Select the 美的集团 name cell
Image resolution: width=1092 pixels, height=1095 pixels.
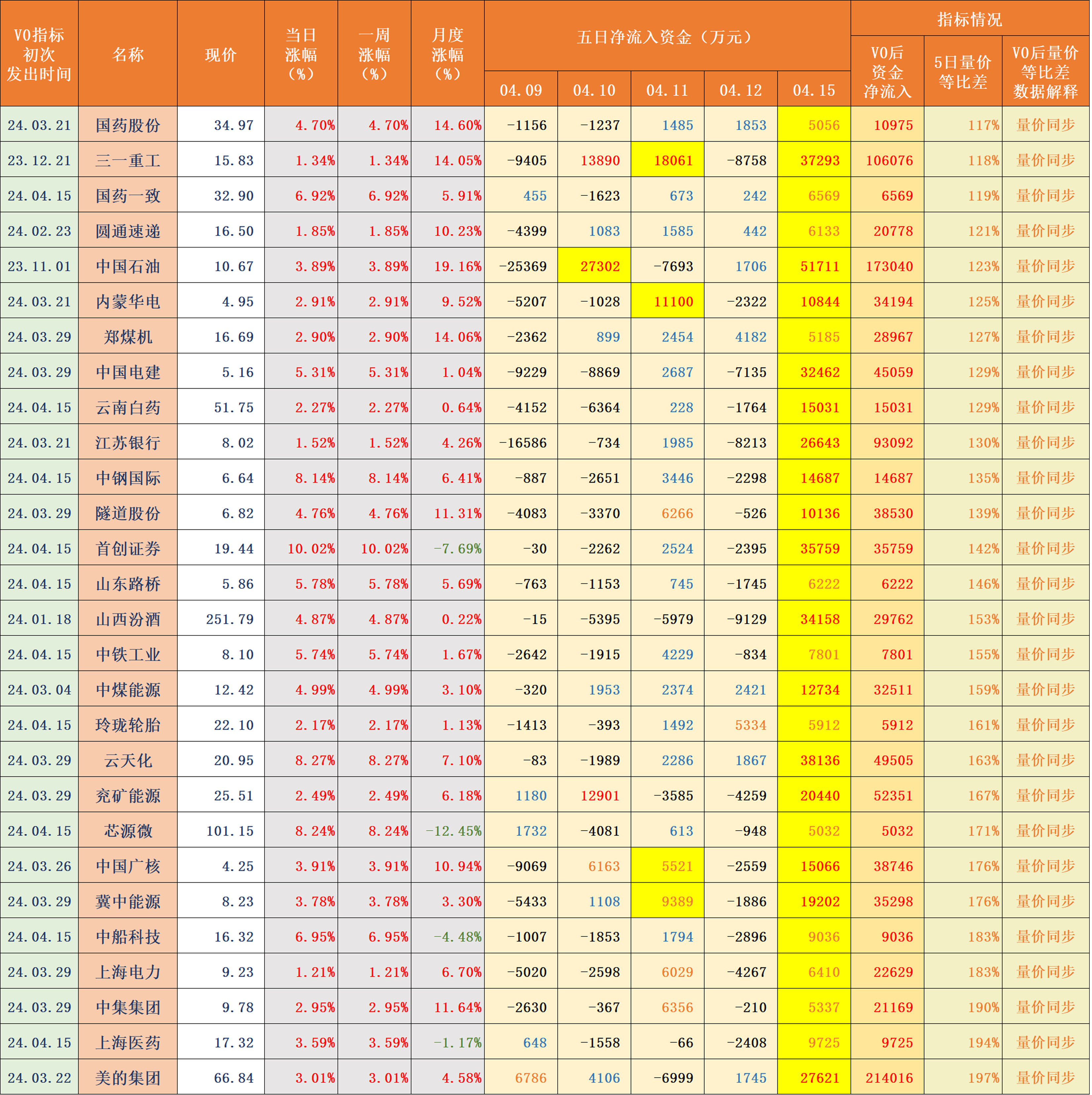pos(128,1078)
